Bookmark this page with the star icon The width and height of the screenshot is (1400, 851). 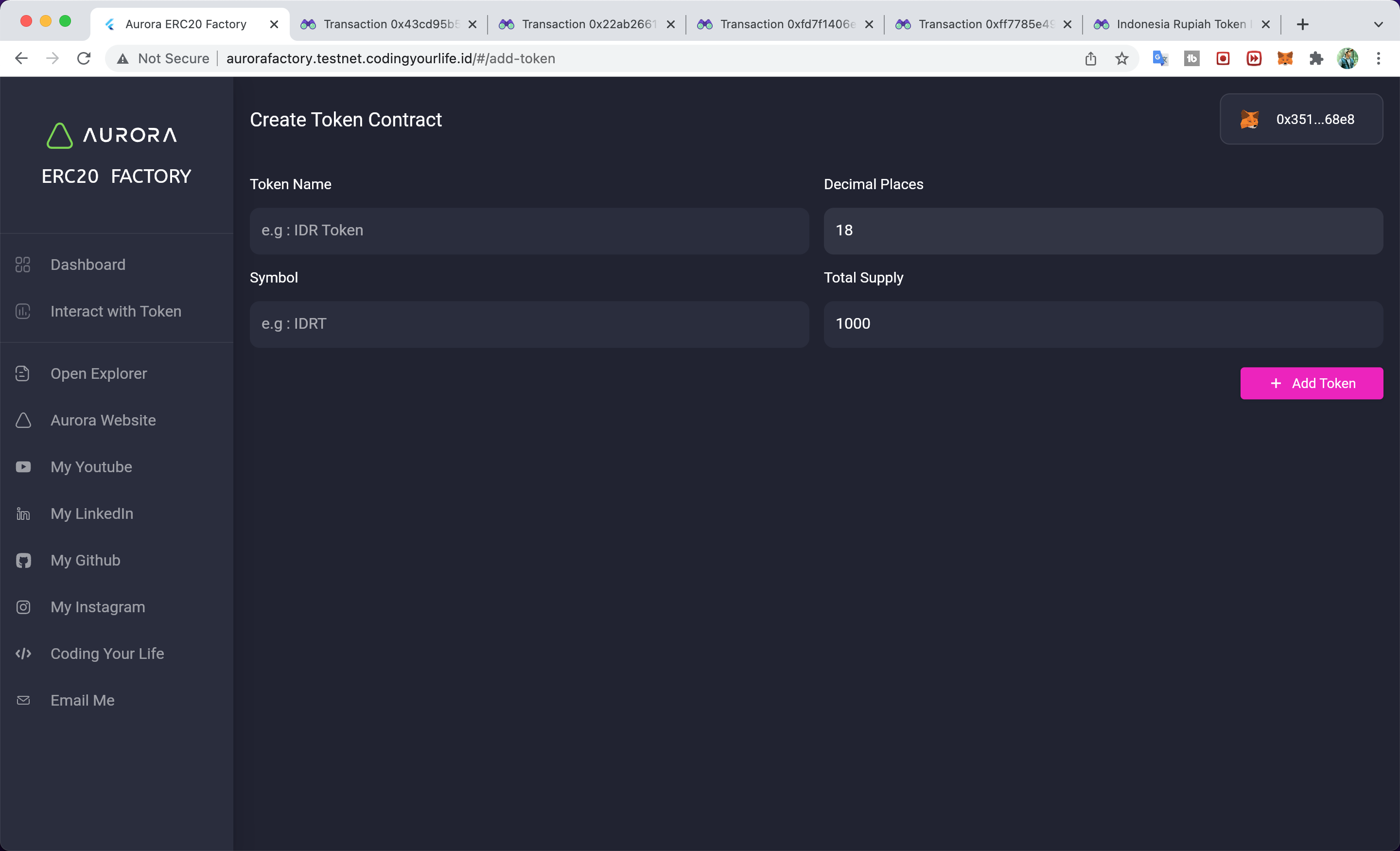point(1121,58)
